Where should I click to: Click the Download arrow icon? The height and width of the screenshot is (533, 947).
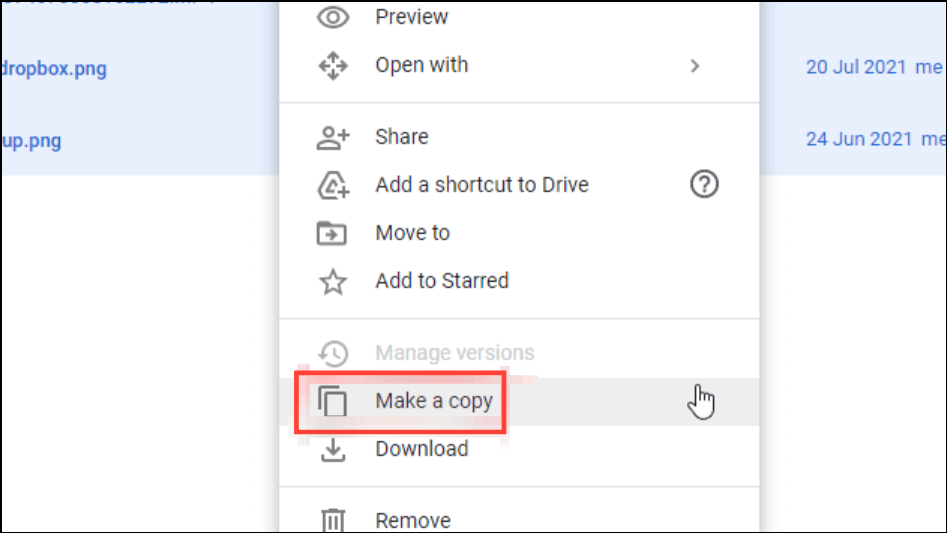click(x=332, y=450)
